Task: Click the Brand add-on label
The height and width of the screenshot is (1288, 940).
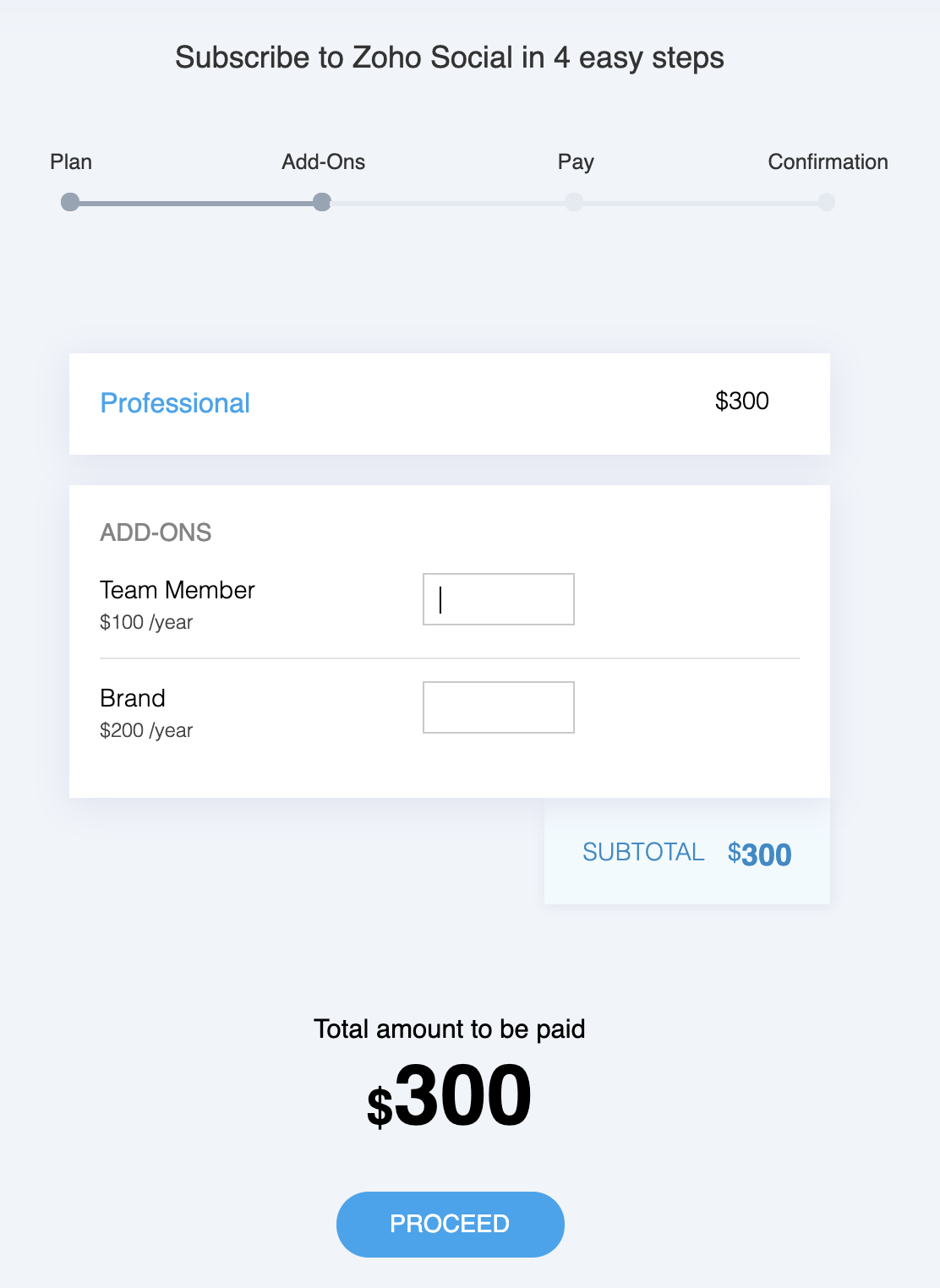Action: coord(133,698)
